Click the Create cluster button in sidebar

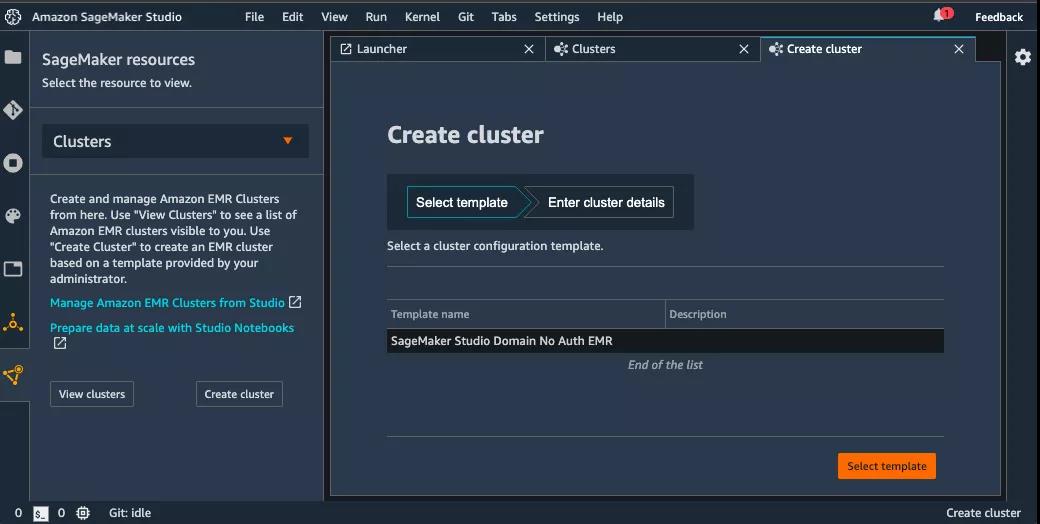coord(239,394)
